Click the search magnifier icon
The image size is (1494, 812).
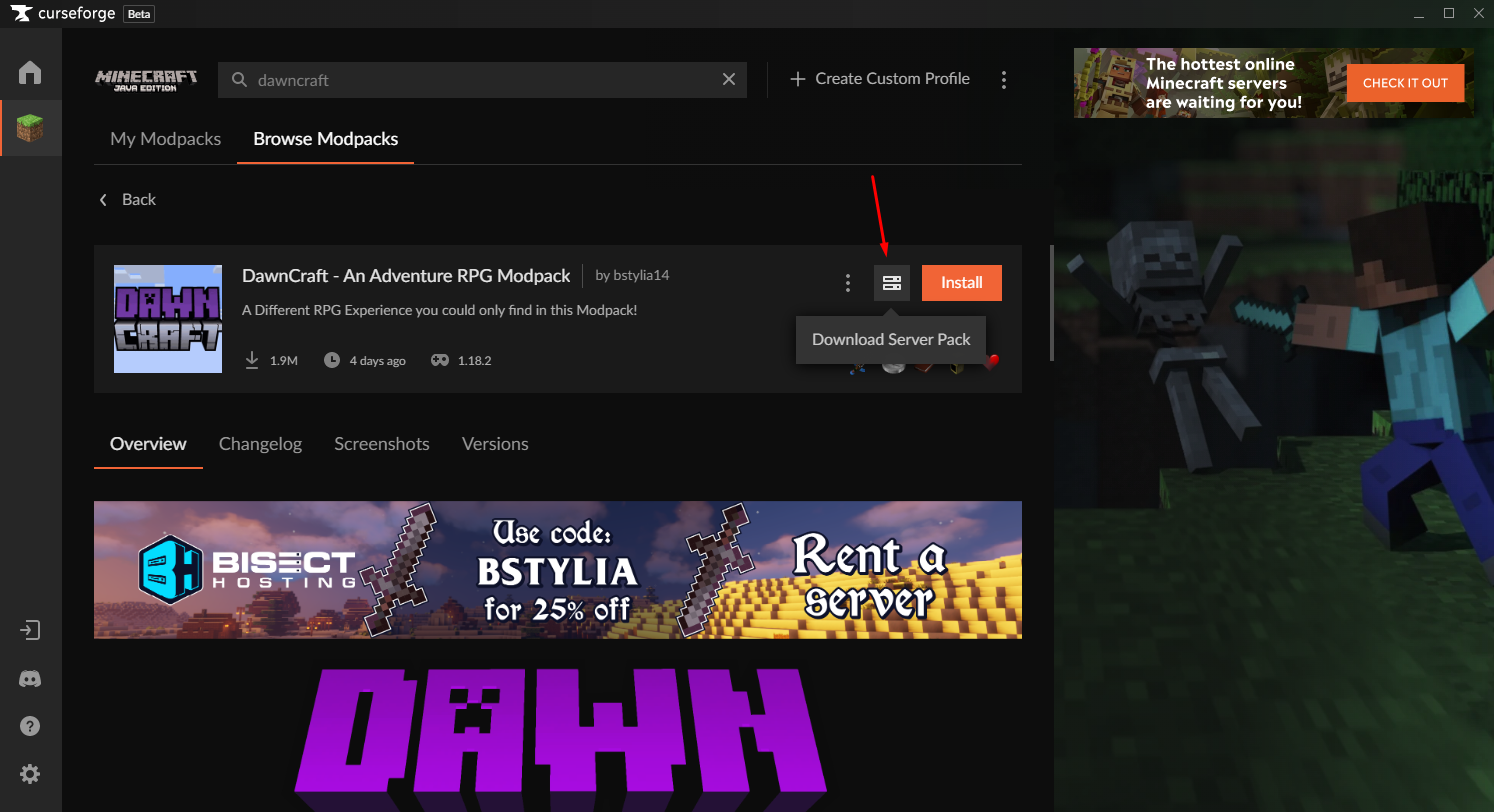[x=239, y=79]
